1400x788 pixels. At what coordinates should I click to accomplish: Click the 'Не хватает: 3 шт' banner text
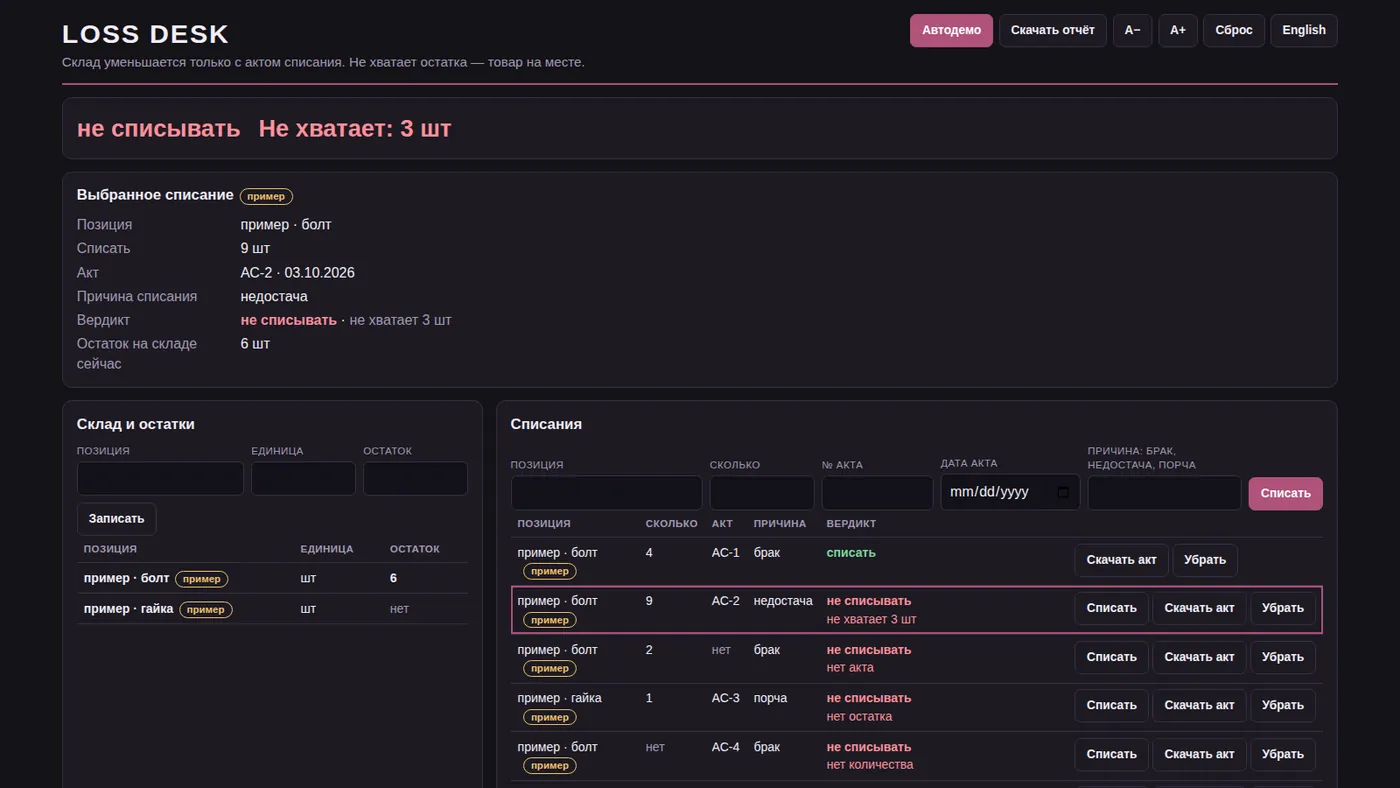[355, 129]
